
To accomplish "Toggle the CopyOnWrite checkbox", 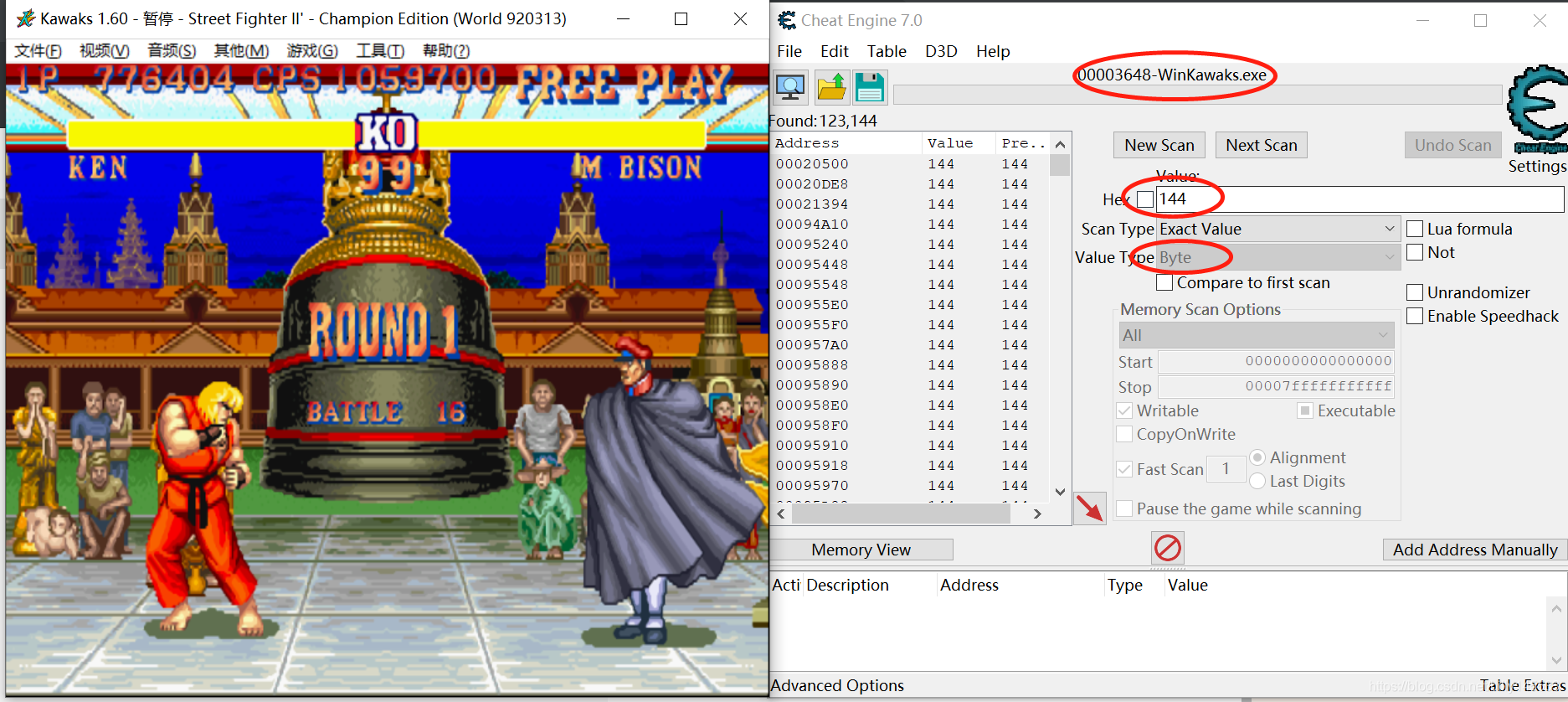I will [x=1125, y=434].
